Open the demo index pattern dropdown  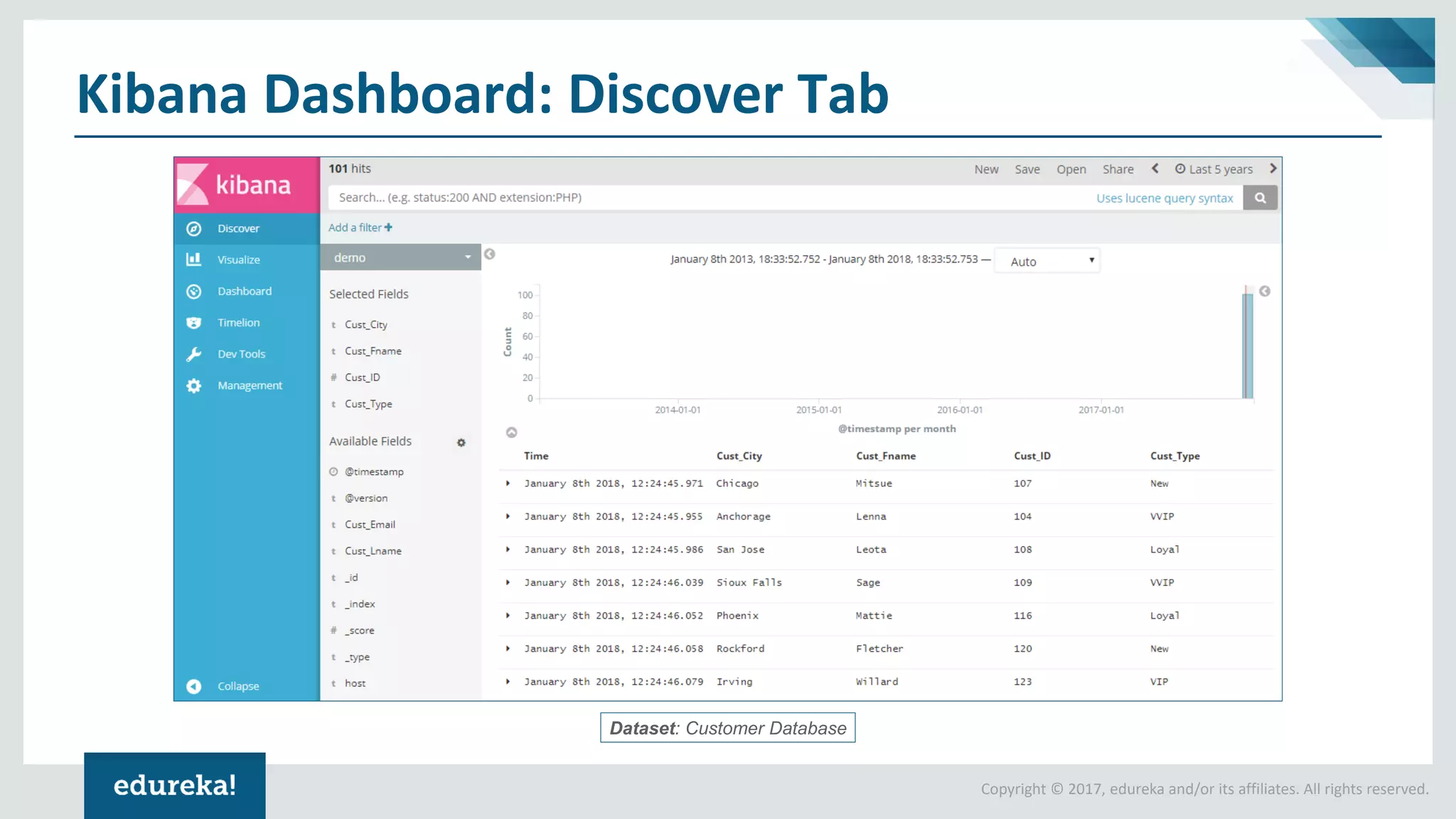coord(400,257)
